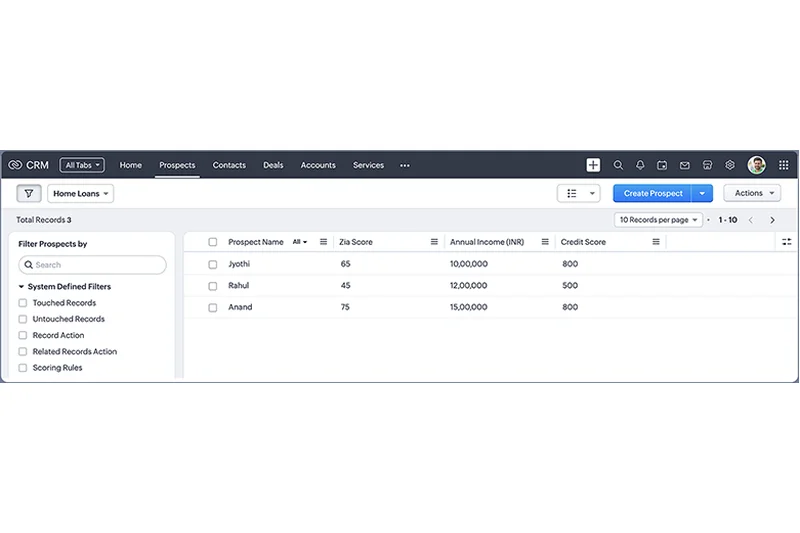Click Jyothi's annual income 10,00,000

[468, 264]
